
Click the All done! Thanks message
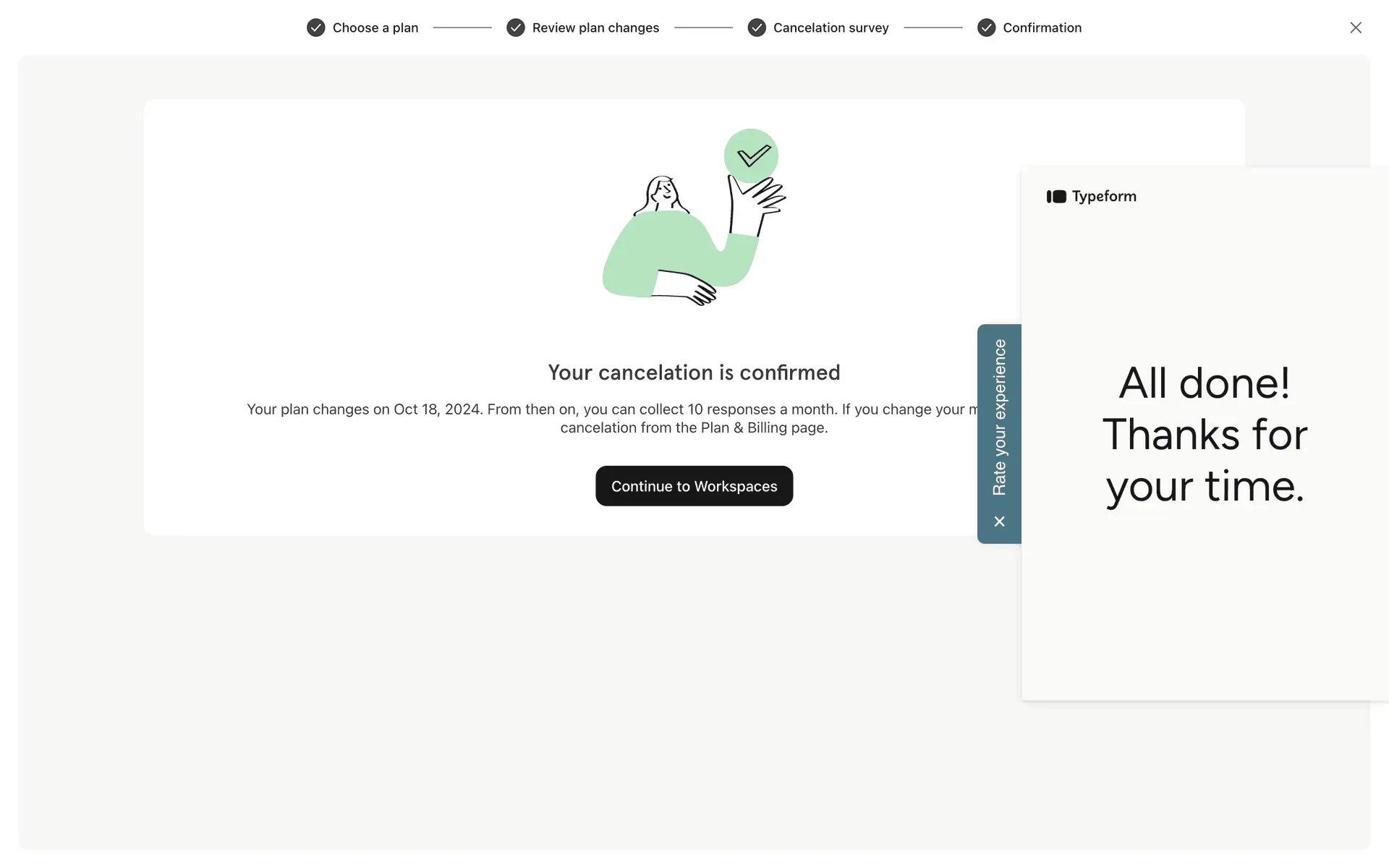pyautogui.click(x=1205, y=434)
